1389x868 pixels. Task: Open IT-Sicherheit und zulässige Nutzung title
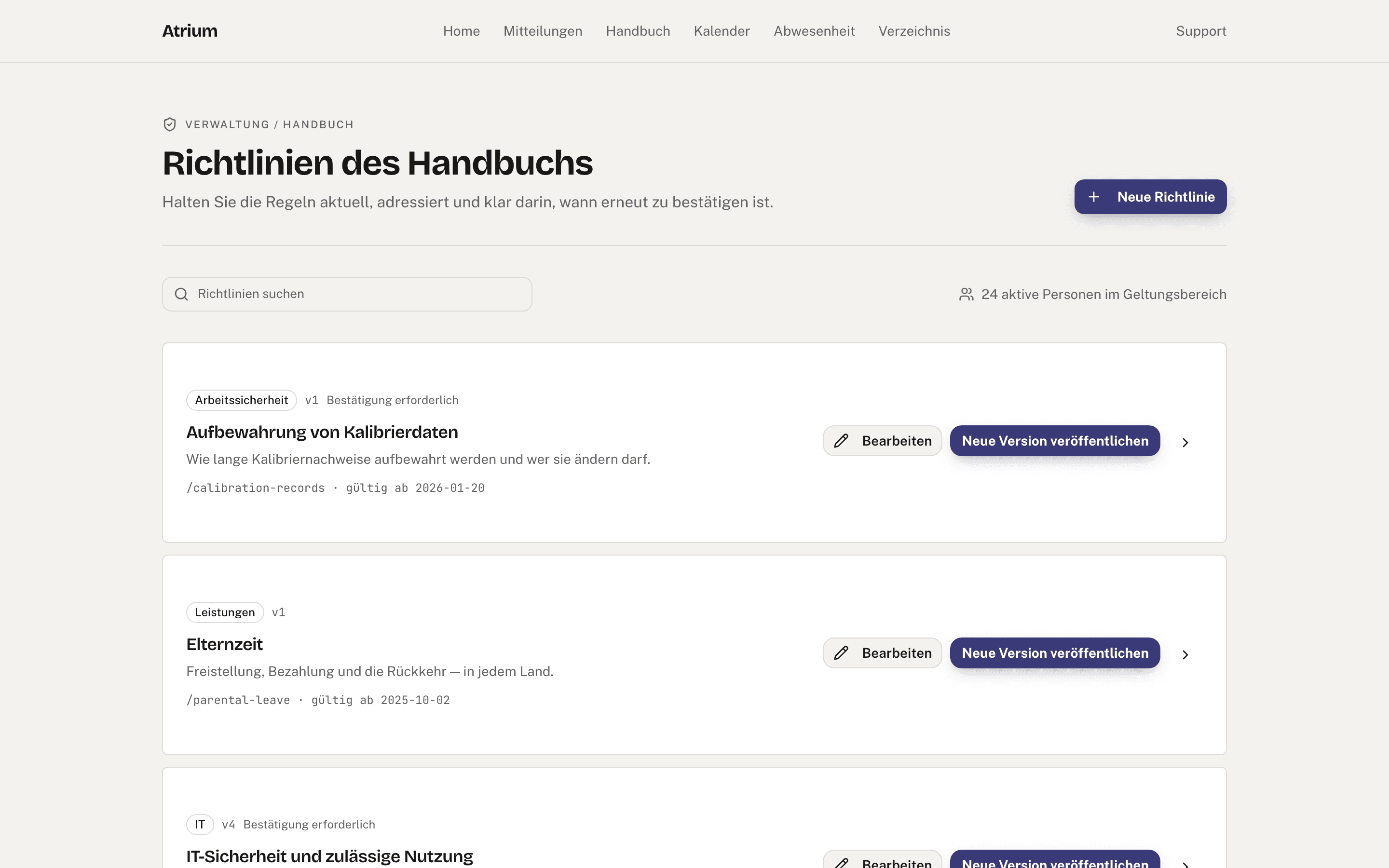329,856
